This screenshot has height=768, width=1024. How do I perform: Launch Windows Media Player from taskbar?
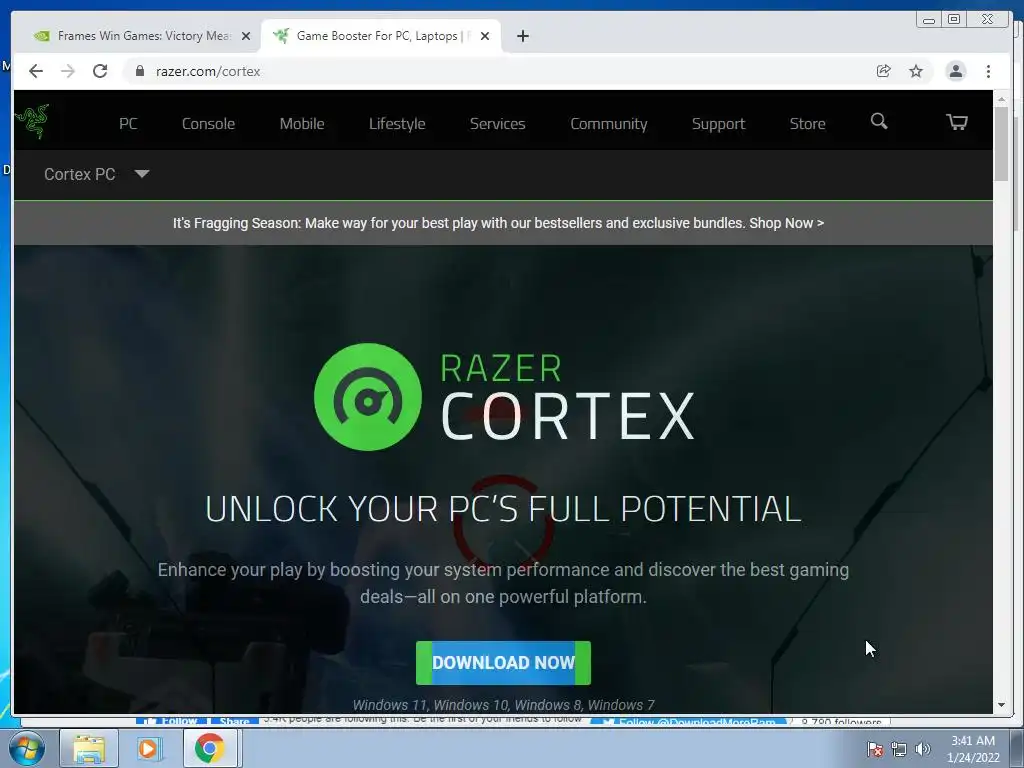coord(148,748)
